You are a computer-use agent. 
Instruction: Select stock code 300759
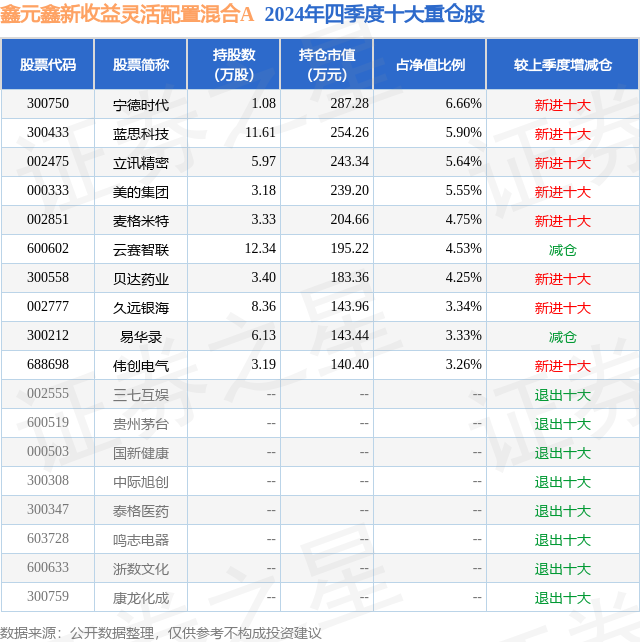tap(48, 597)
